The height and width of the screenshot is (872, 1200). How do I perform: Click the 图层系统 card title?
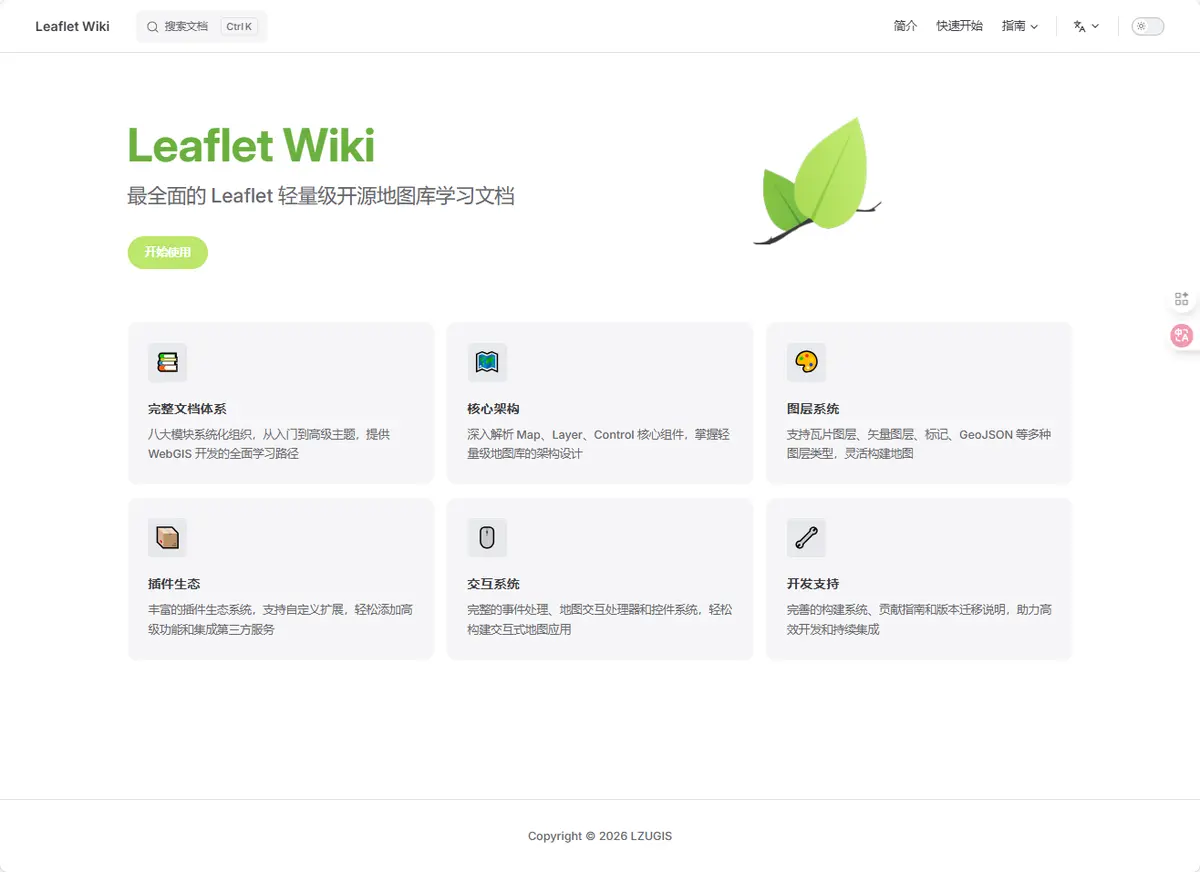(x=813, y=409)
